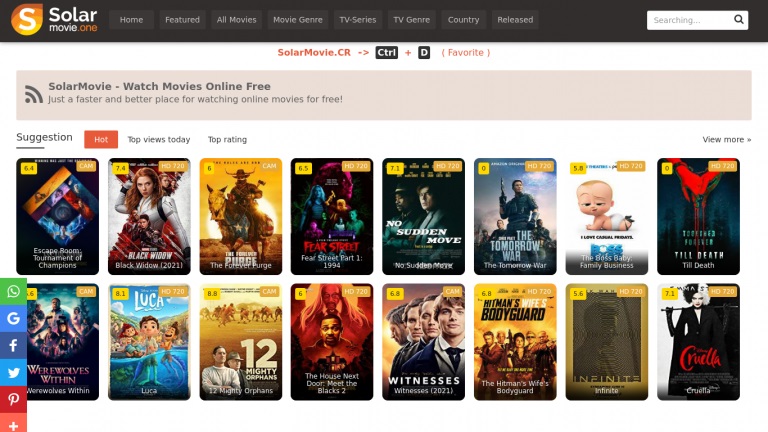This screenshot has height=432, width=768.
Task: Click SolarMovie - Watch Movies Online Free heading
Action: point(159,86)
